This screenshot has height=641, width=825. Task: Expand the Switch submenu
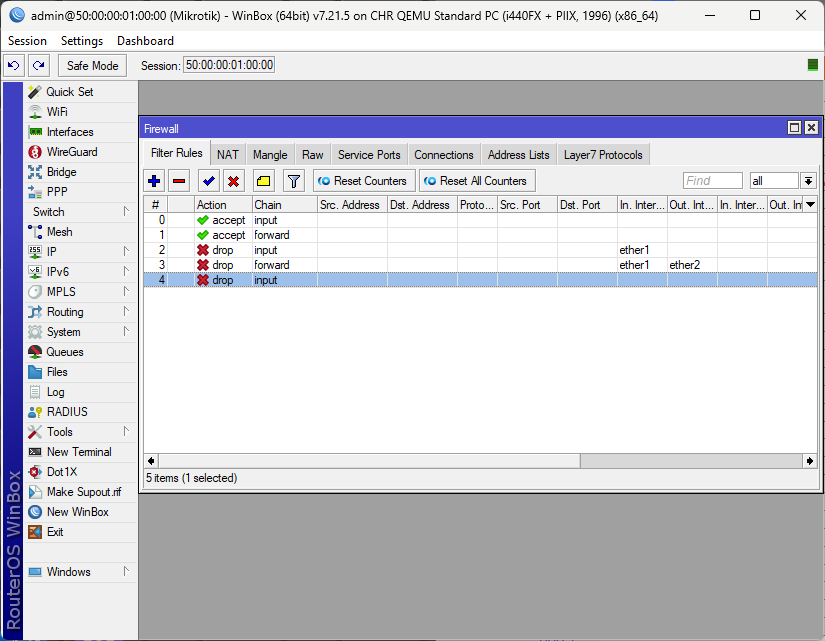pyautogui.click(x=81, y=212)
